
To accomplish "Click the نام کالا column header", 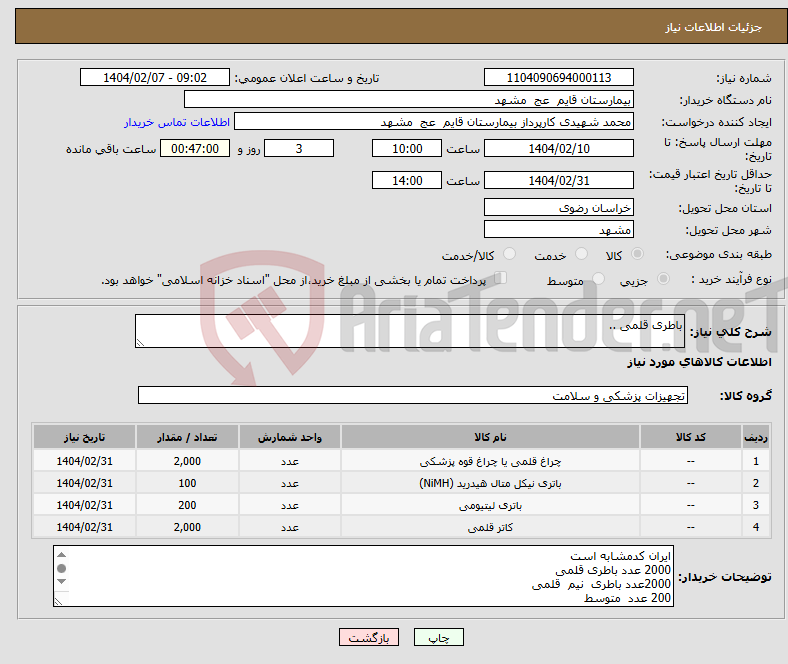I will point(490,437).
